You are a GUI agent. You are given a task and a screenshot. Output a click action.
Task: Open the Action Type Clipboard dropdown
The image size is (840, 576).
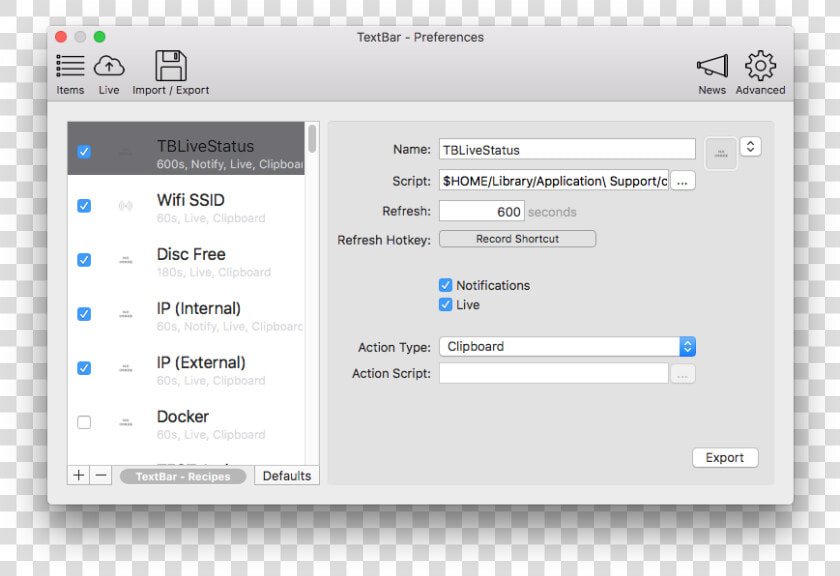[567, 347]
